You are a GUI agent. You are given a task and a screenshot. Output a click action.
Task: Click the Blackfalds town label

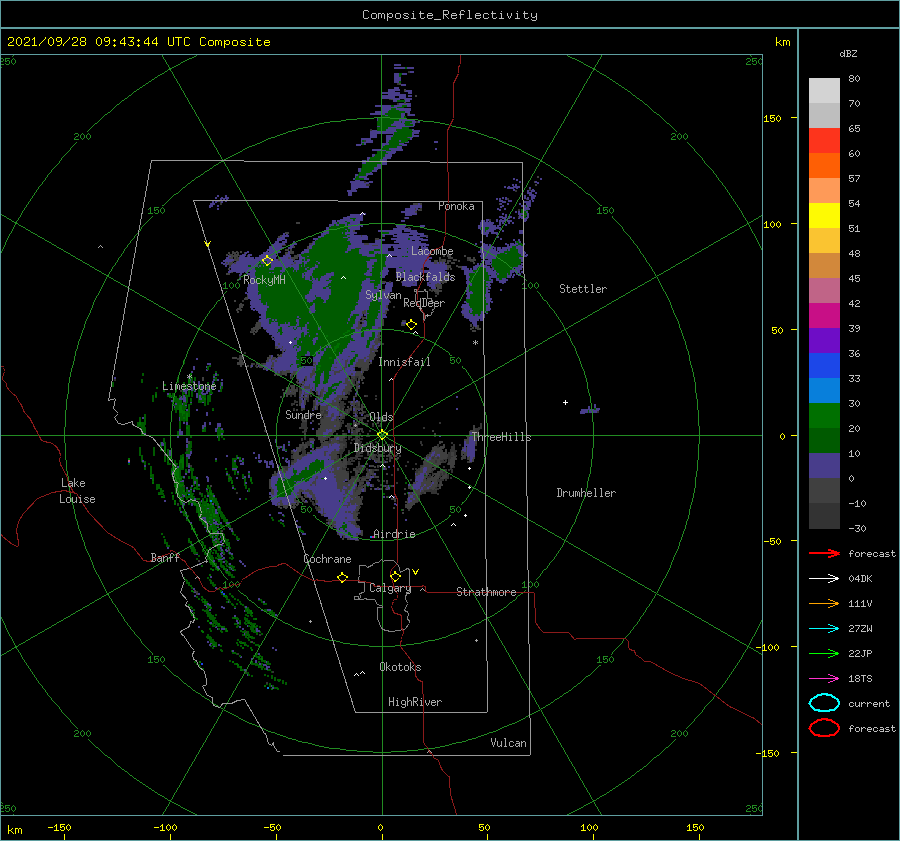tap(425, 277)
